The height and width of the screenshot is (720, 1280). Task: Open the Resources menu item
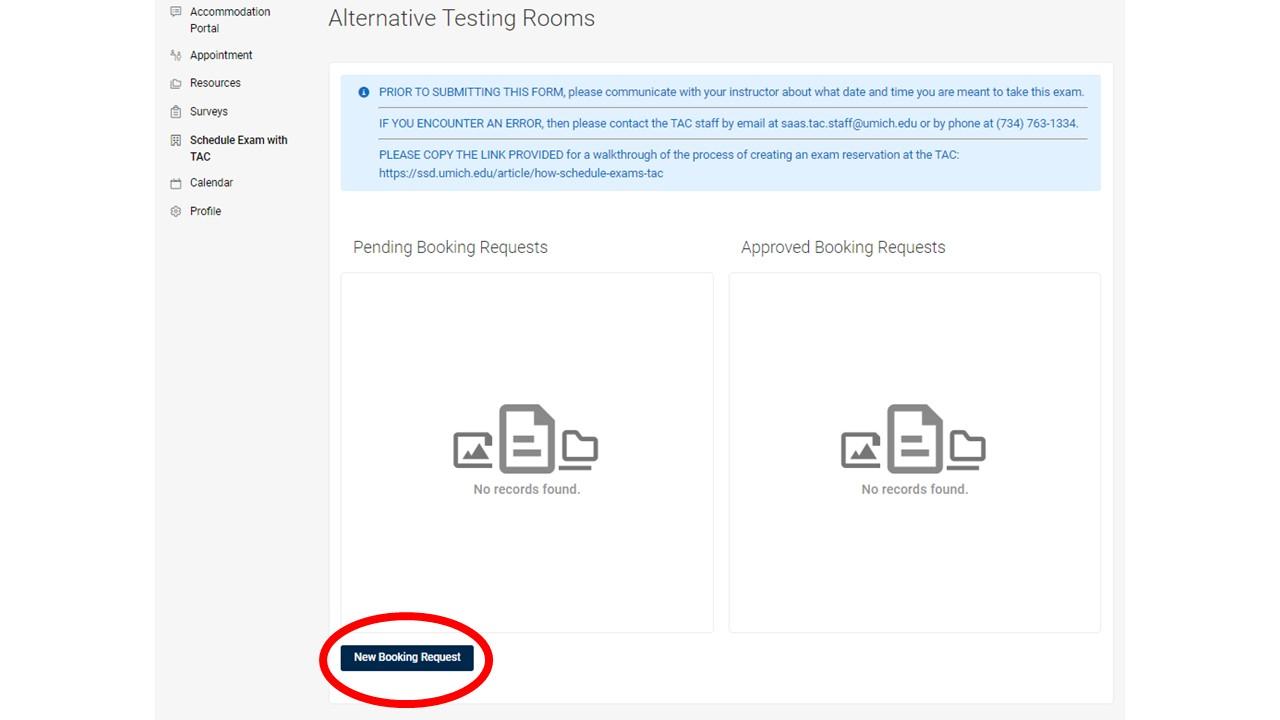(x=215, y=83)
